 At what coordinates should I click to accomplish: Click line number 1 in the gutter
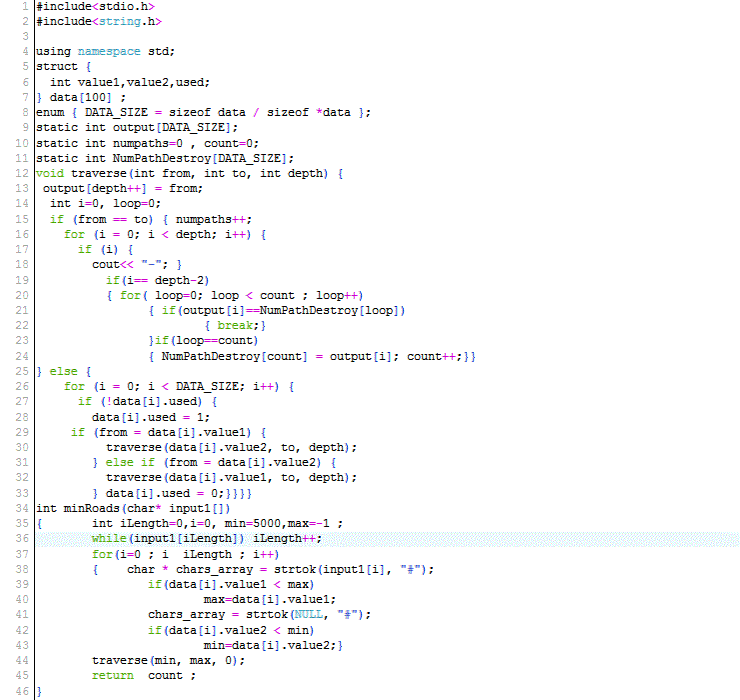tap(23, 7)
